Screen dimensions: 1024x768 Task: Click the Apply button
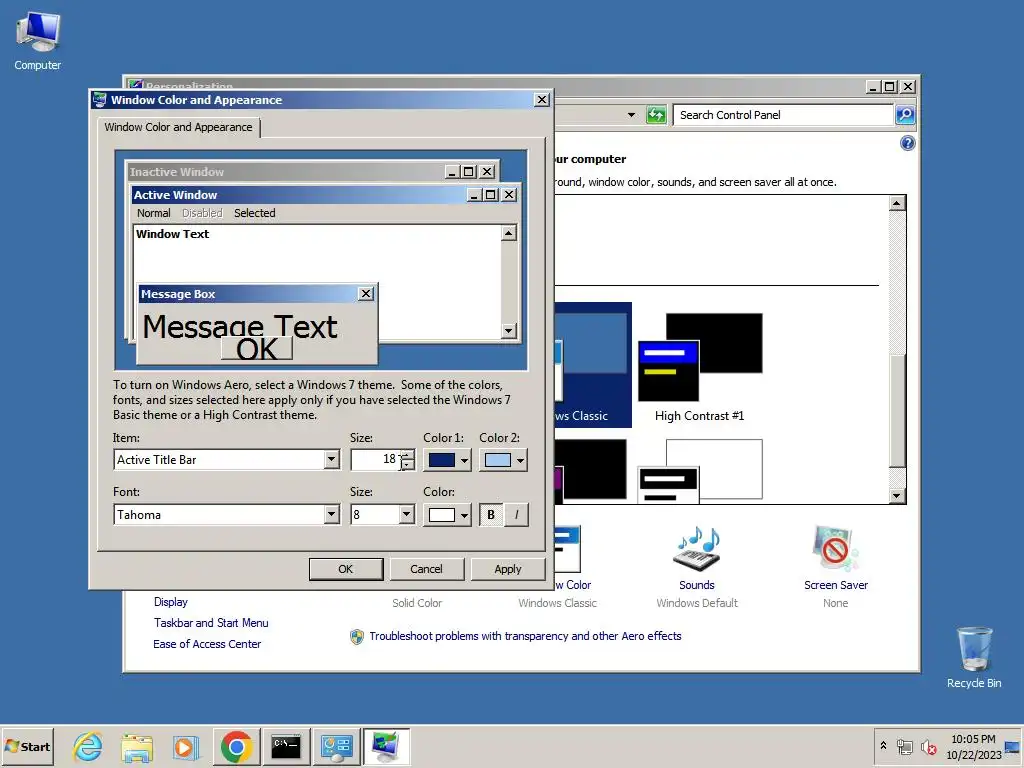(507, 569)
